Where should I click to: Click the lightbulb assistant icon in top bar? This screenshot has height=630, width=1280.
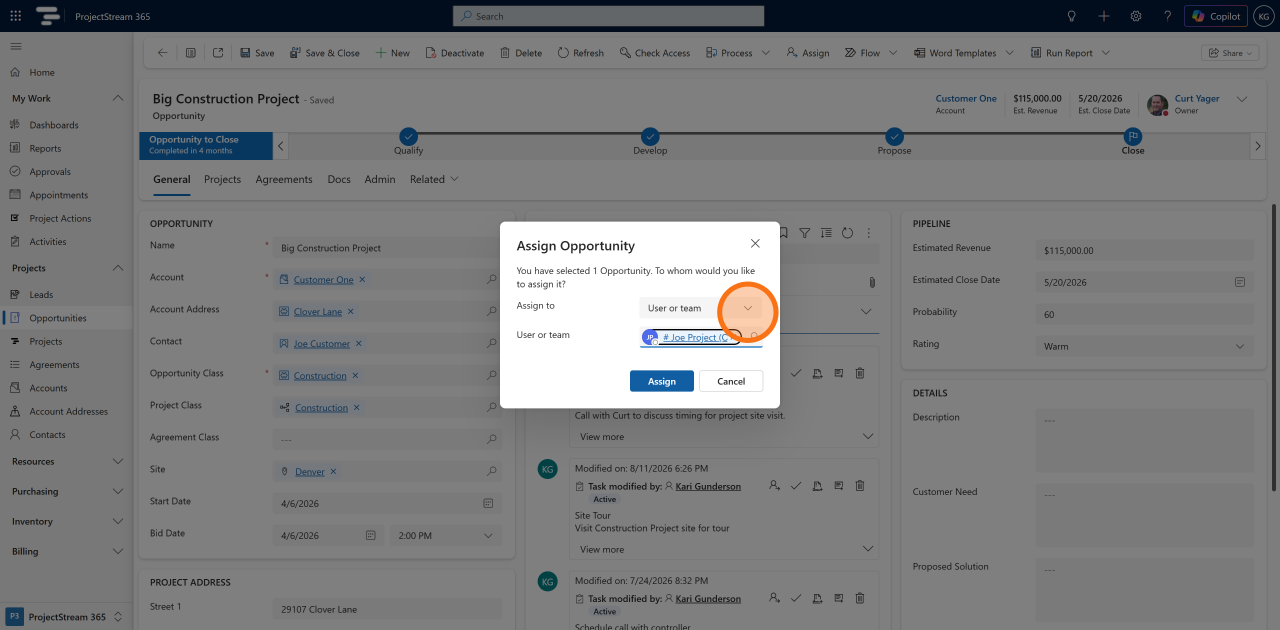pyautogui.click(x=1072, y=16)
